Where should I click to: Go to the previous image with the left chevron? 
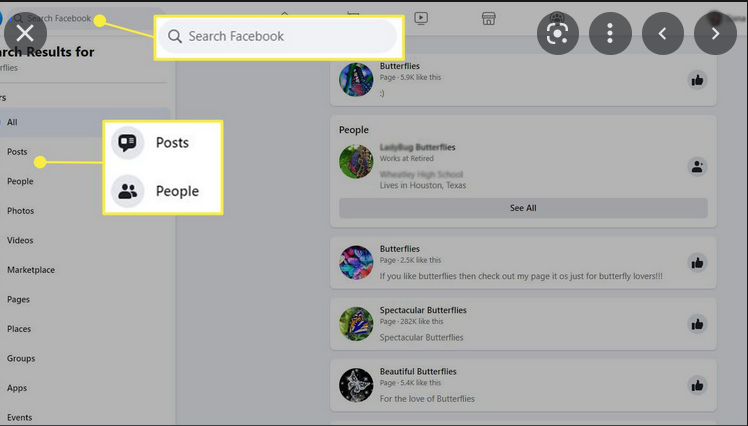(663, 33)
